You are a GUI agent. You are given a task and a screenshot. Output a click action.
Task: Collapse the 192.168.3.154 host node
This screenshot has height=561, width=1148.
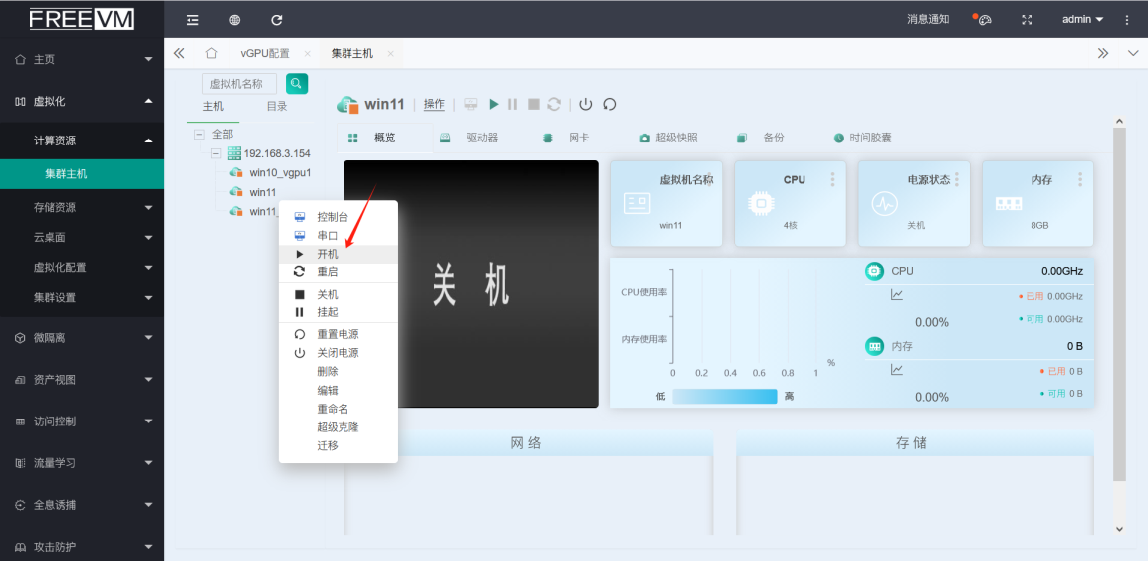click(215, 153)
